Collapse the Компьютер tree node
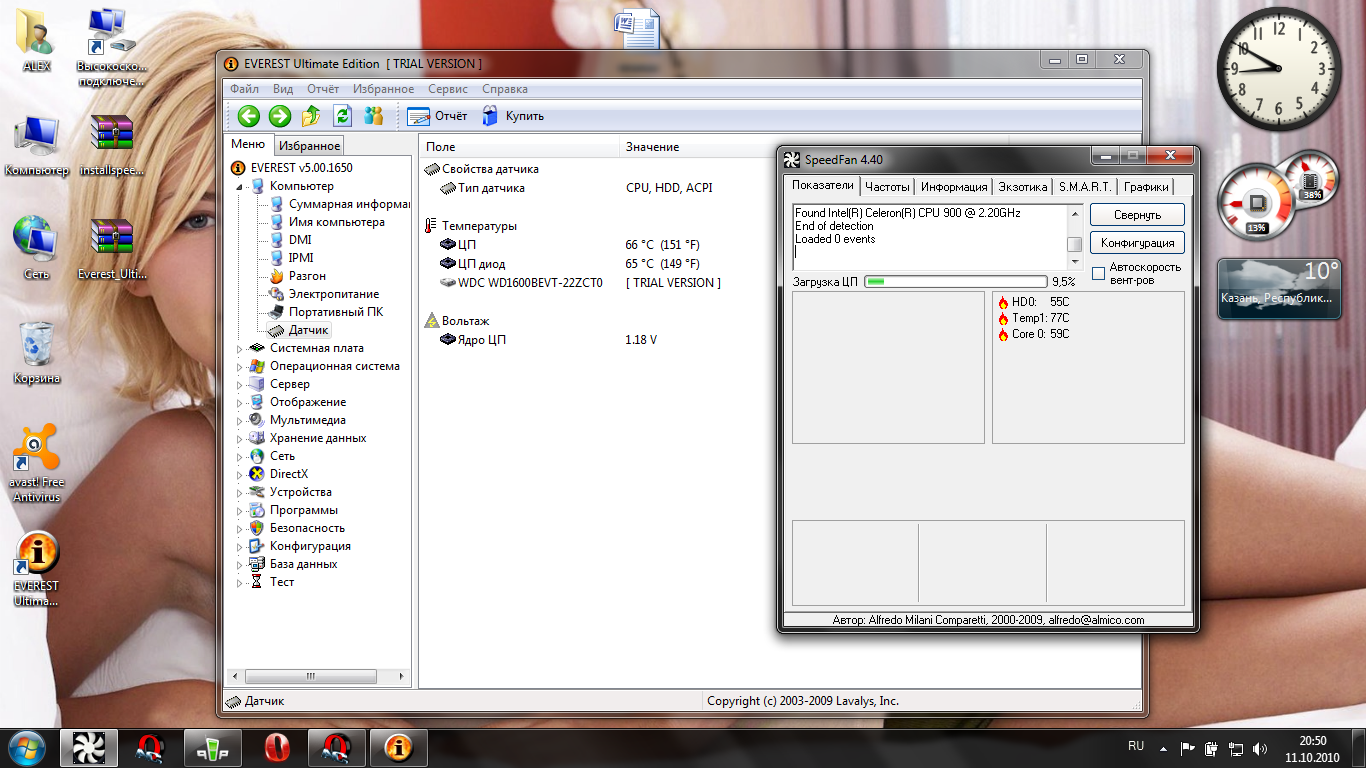The height and width of the screenshot is (768, 1366). [240, 186]
